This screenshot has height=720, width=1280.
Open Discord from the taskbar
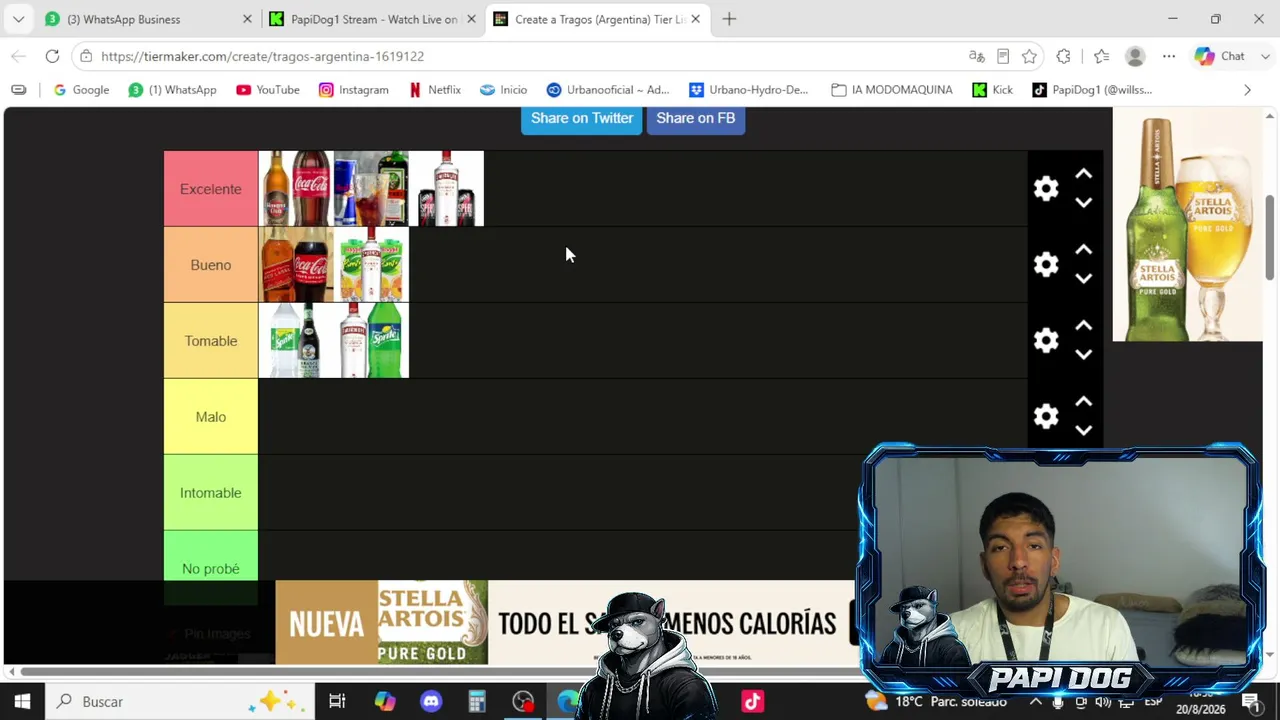click(x=431, y=702)
